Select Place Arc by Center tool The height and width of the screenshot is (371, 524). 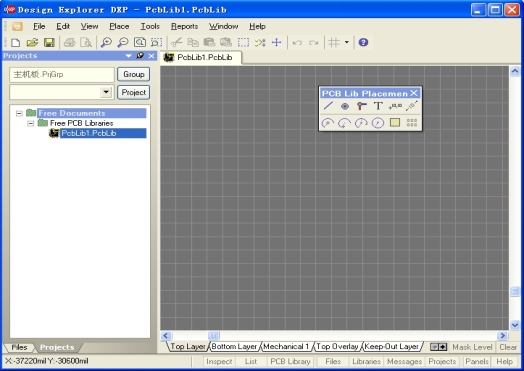coord(328,123)
